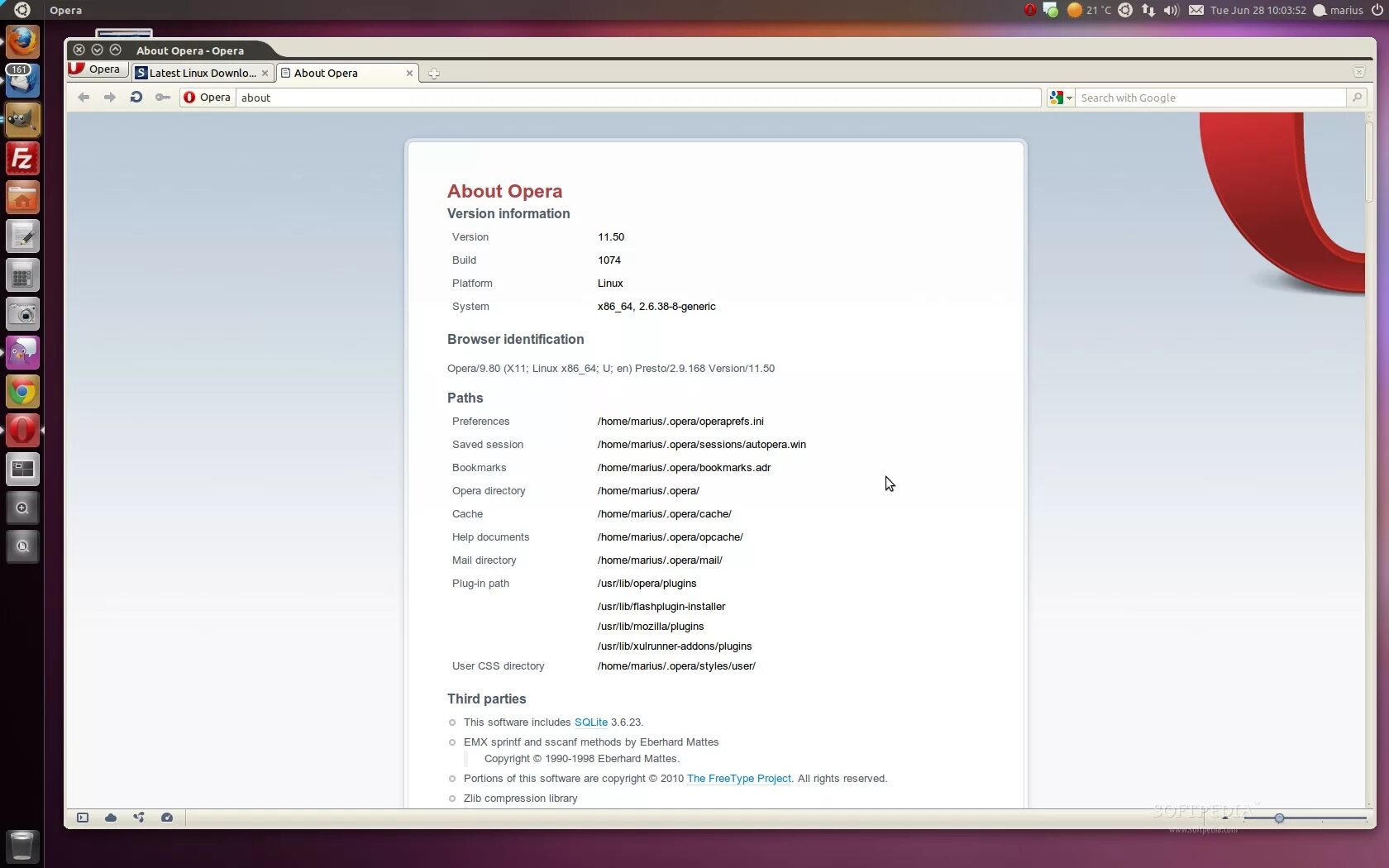Viewport: 1389px width, 868px height.
Task: Open the sound volume indicator
Action: pyautogui.click(x=1171, y=10)
